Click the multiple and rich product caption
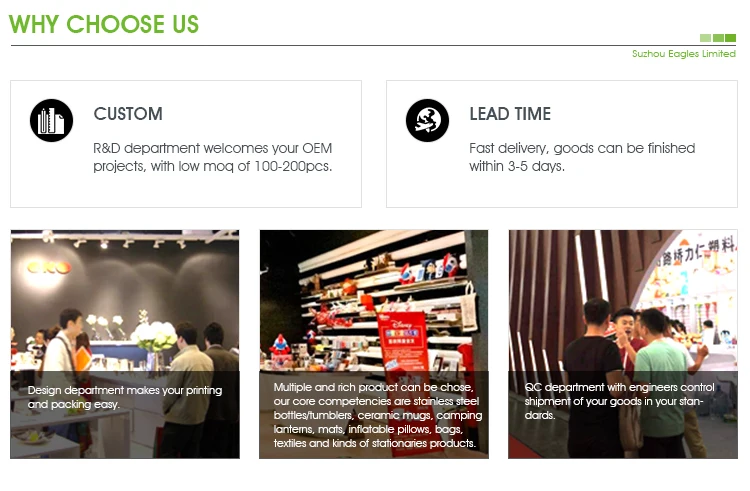 pyautogui.click(x=377, y=415)
